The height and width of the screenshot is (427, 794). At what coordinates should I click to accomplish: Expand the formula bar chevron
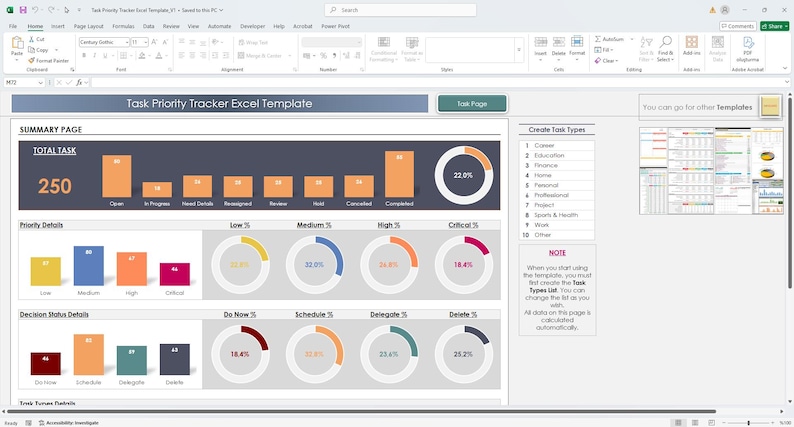click(x=787, y=82)
